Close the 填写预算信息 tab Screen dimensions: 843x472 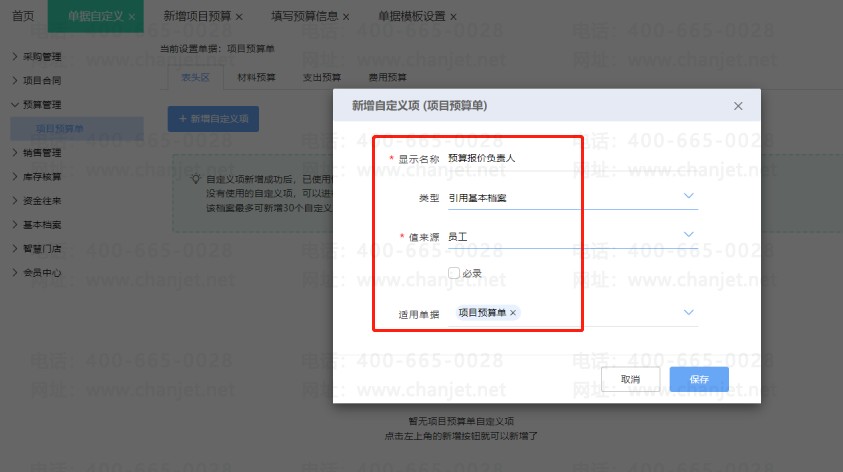click(346, 17)
